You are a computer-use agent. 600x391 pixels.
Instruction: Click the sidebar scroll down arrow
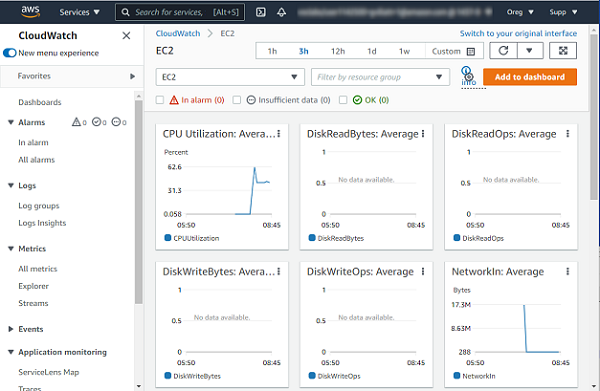(x=139, y=386)
